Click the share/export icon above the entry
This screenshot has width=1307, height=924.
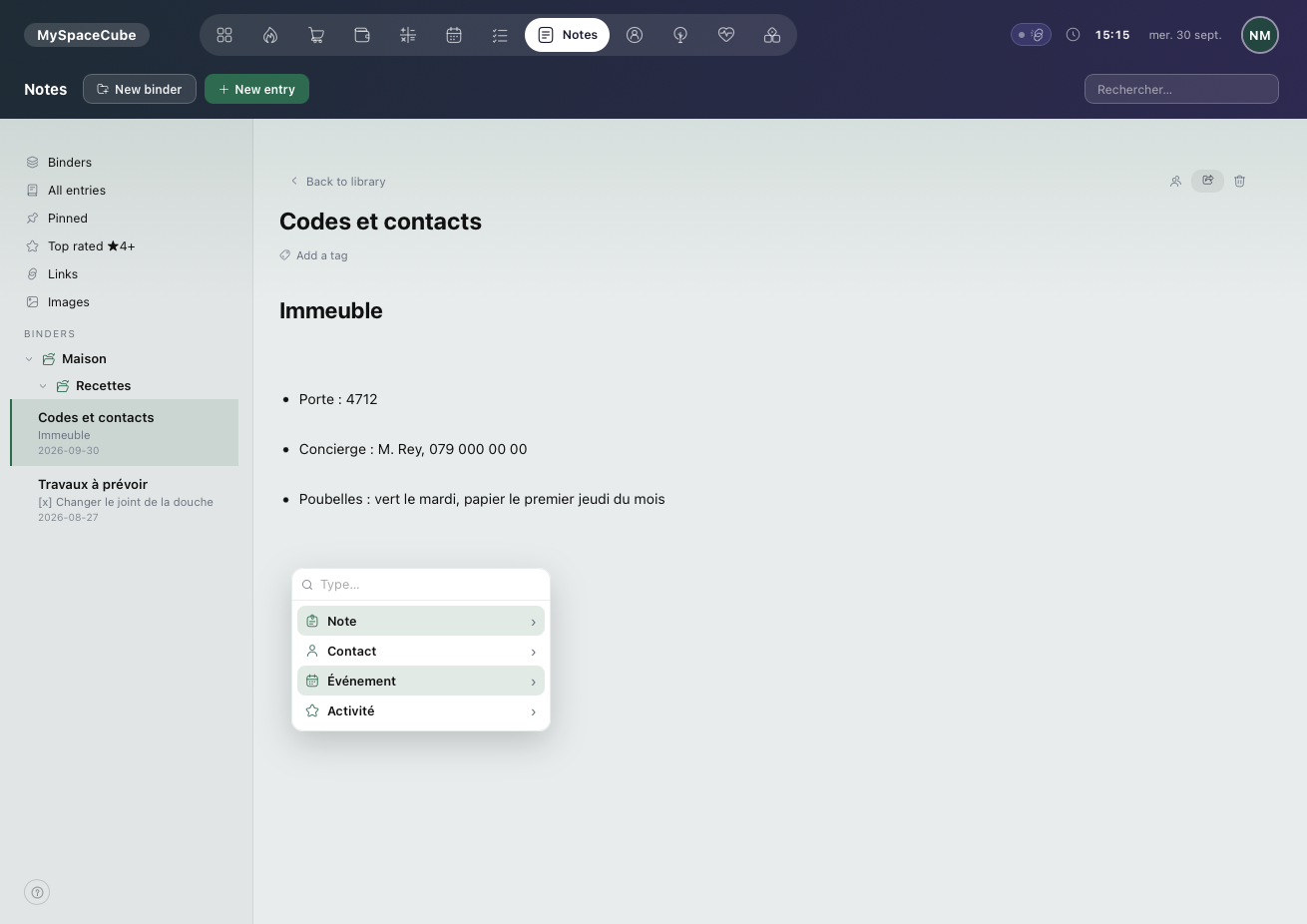click(1207, 181)
